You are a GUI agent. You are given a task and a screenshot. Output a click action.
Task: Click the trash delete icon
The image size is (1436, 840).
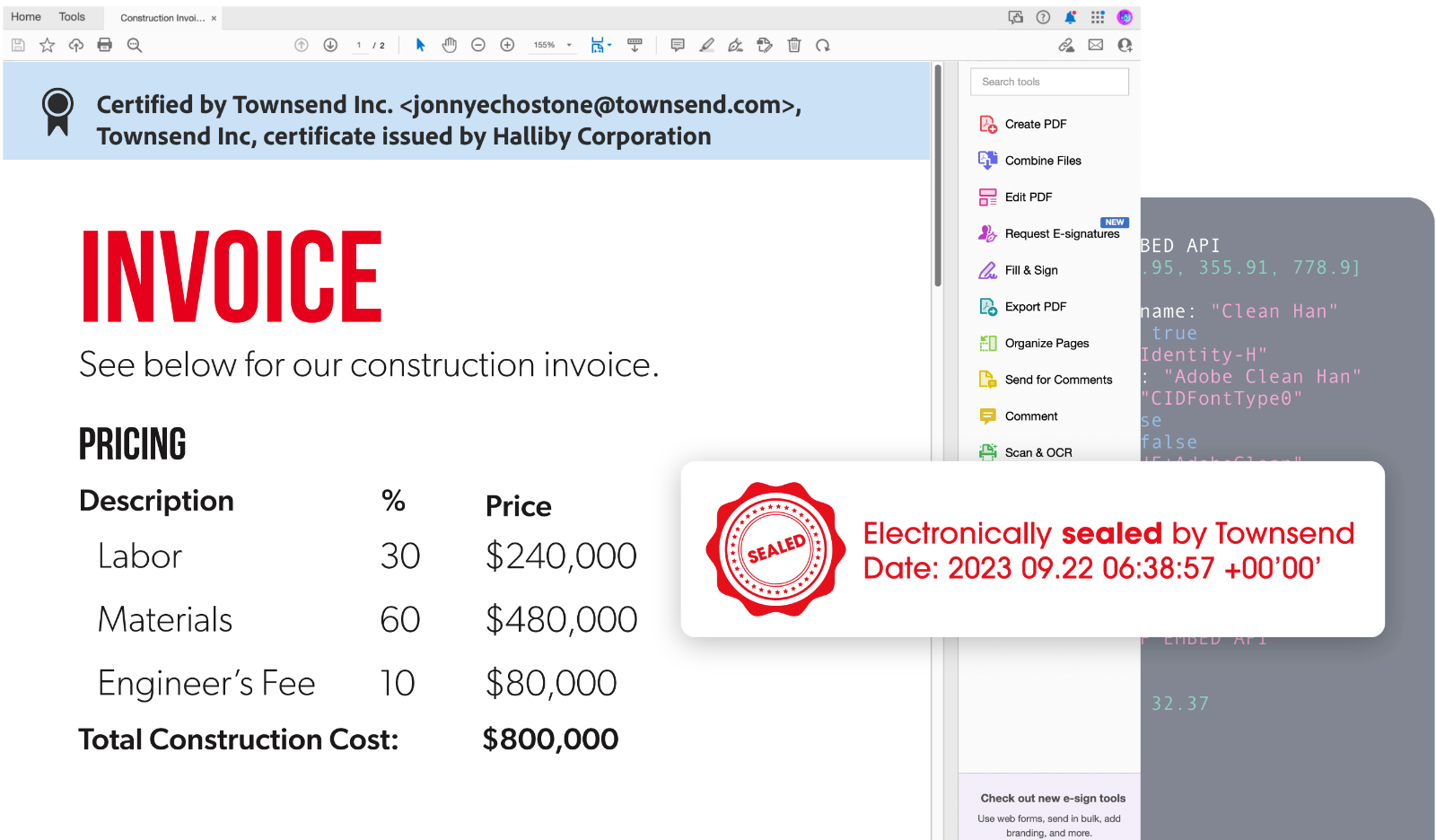[794, 45]
